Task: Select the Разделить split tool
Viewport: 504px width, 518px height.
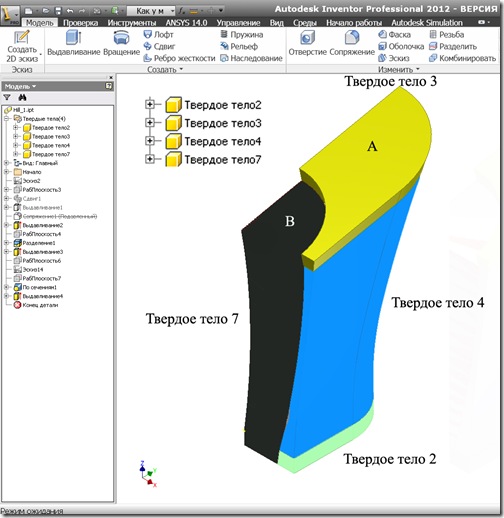Action: (453, 46)
